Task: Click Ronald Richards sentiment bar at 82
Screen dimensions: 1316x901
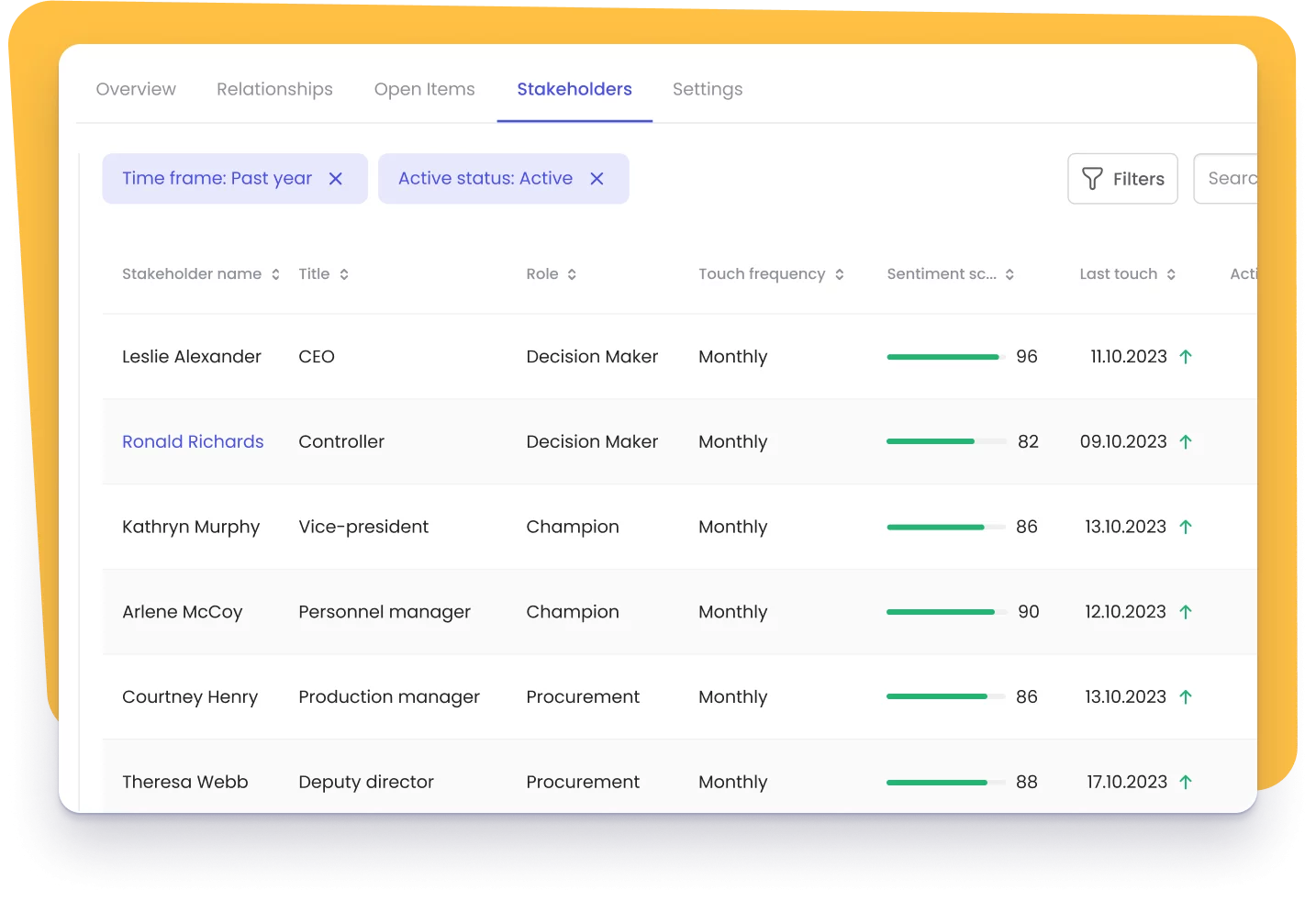Action: click(x=946, y=441)
